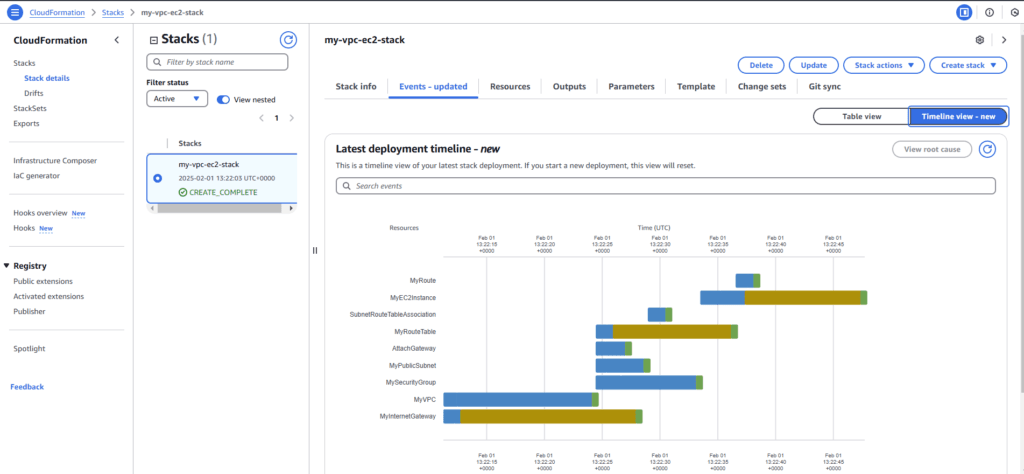Viewport: 1024px width, 474px height.
Task: Collapse the Stacks list header toggle
Action: [x=154, y=40]
